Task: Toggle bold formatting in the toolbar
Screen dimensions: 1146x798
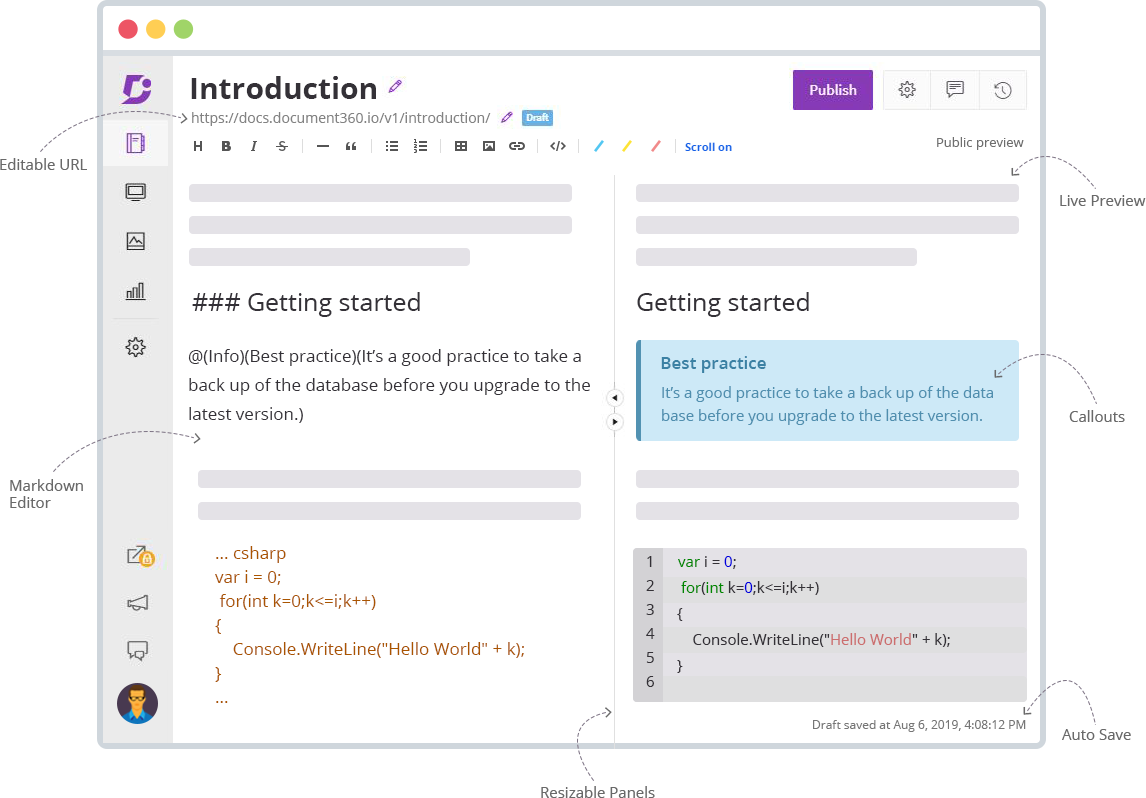Action: (x=226, y=146)
